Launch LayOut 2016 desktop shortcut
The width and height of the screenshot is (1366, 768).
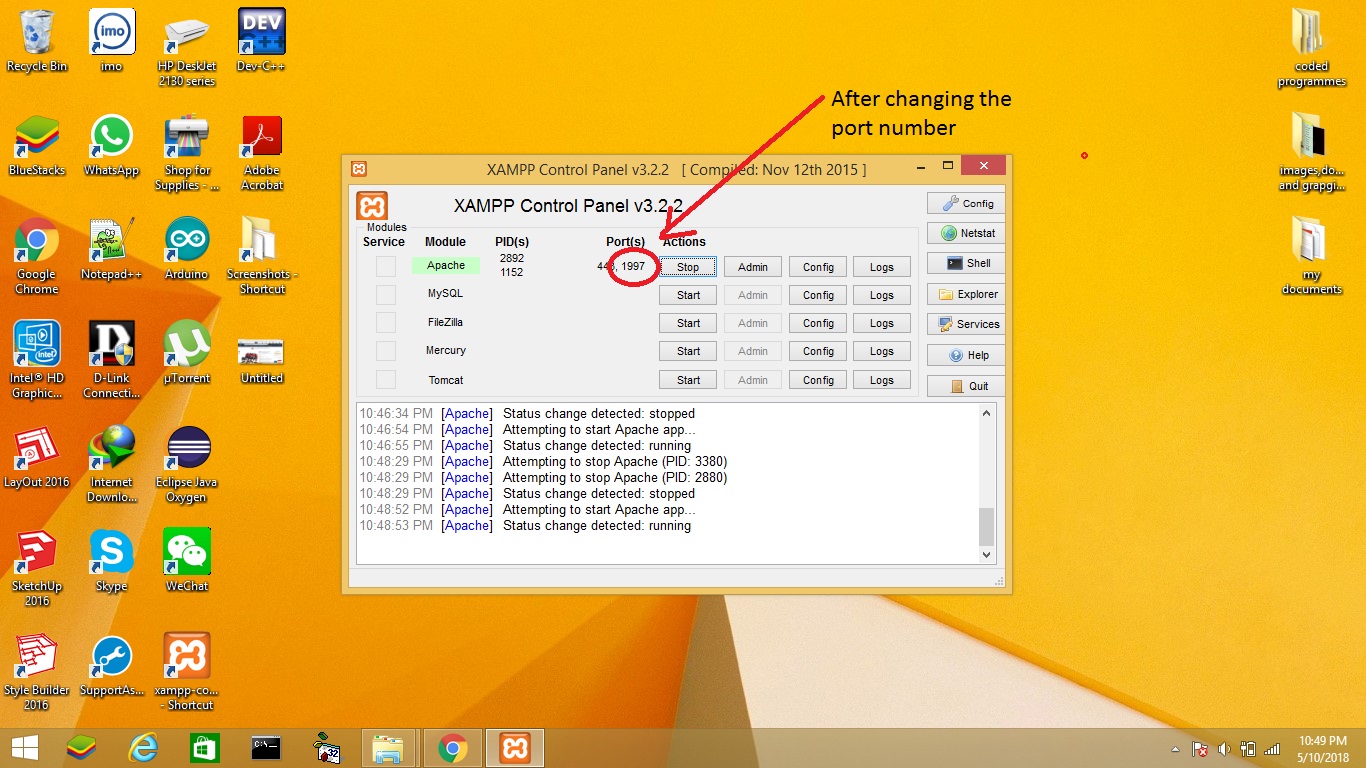click(x=37, y=456)
